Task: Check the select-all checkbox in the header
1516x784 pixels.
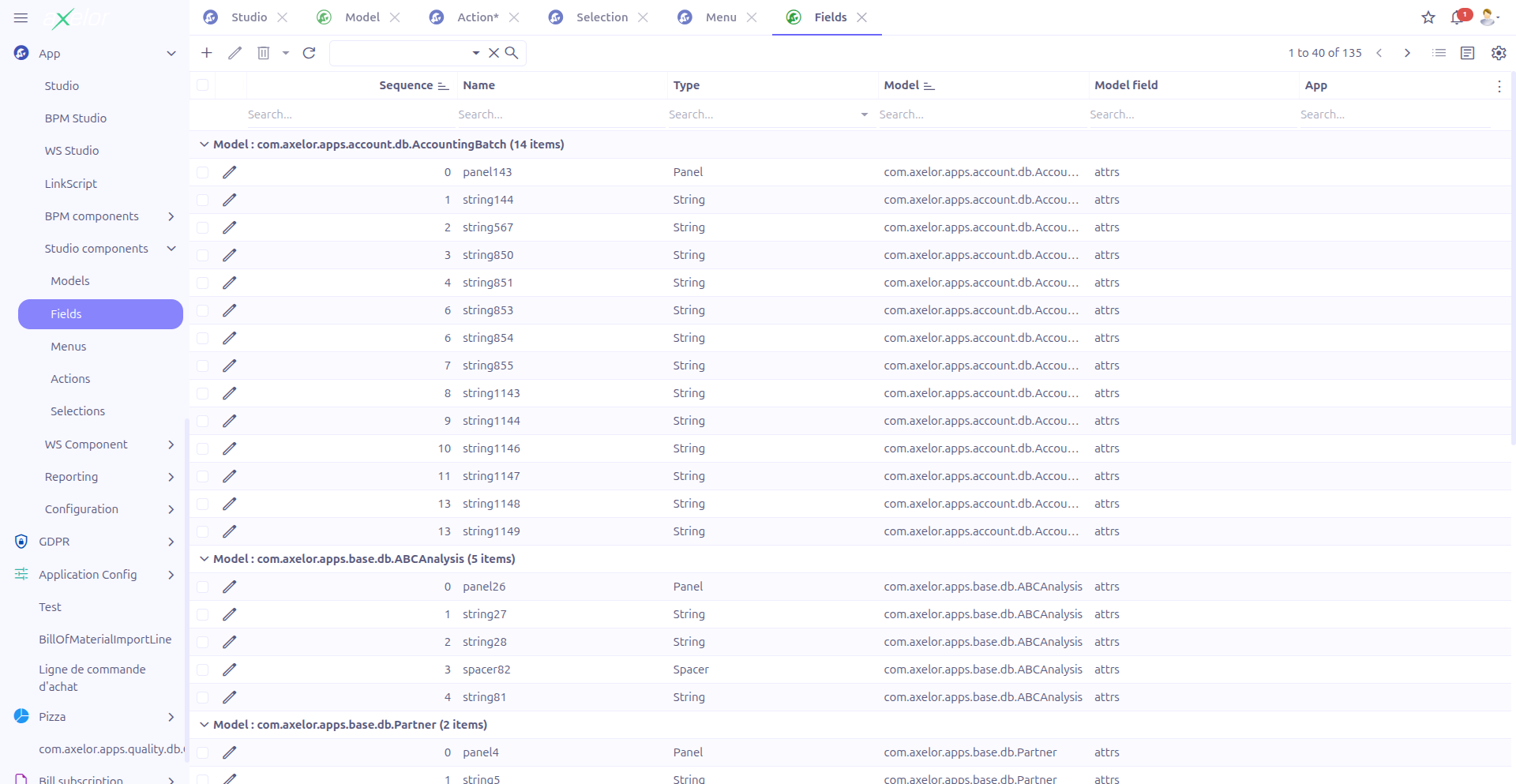Action: click(203, 85)
